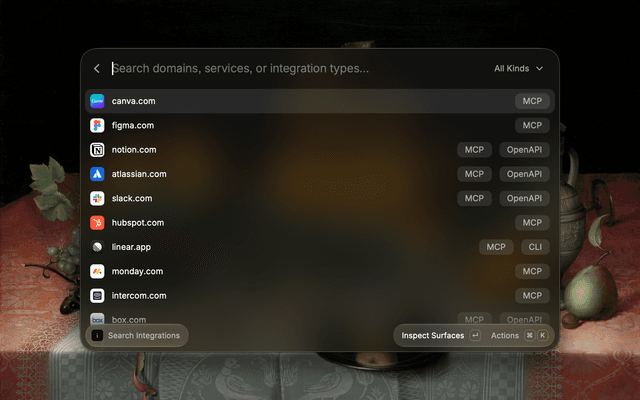The height and width of the screenshot is (400, 640).
Task: Click the MCP tag on hubspot.com
Action: [x=532, y=223]
